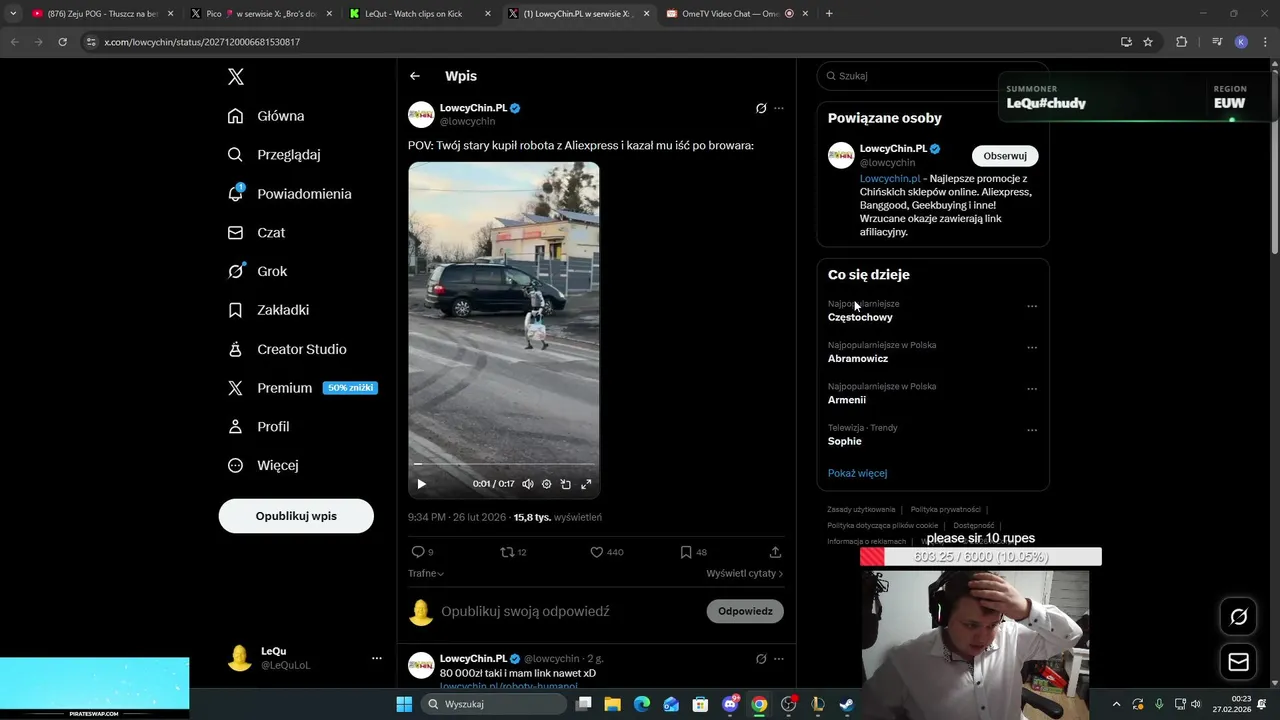Open options for Sophie trend
Image resolution: width=1280 pixels, height=720 pixels.
pos(1032,430)
